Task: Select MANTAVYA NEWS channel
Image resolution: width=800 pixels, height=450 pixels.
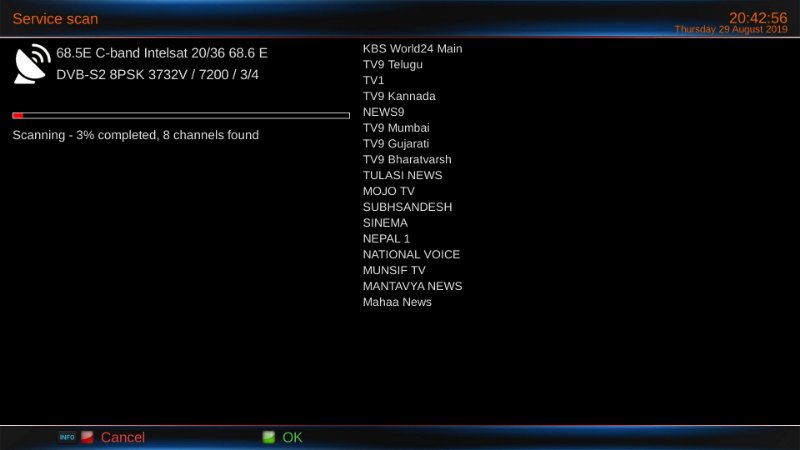Action: 412,286
